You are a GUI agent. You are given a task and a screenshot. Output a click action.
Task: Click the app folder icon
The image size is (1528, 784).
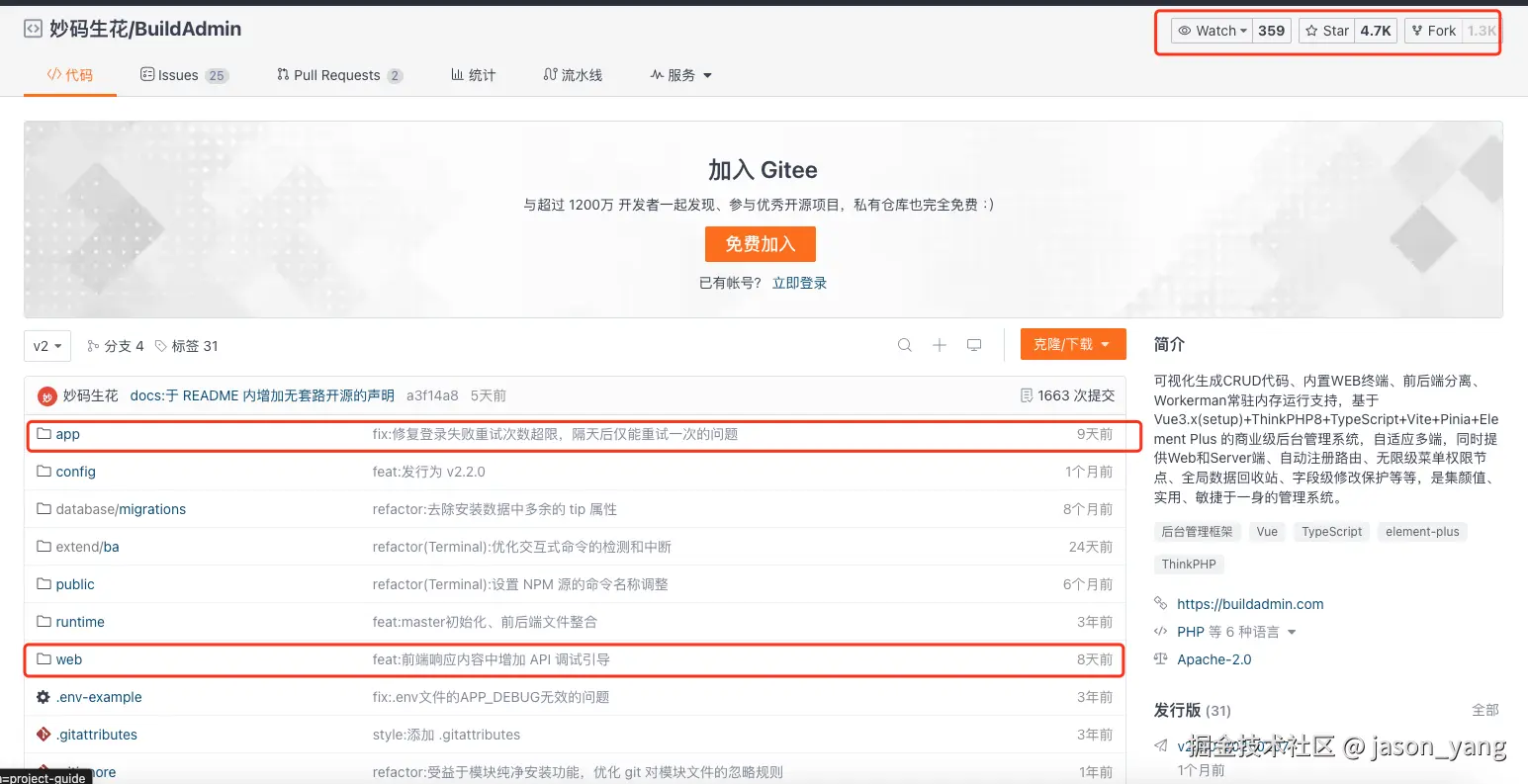44,434
